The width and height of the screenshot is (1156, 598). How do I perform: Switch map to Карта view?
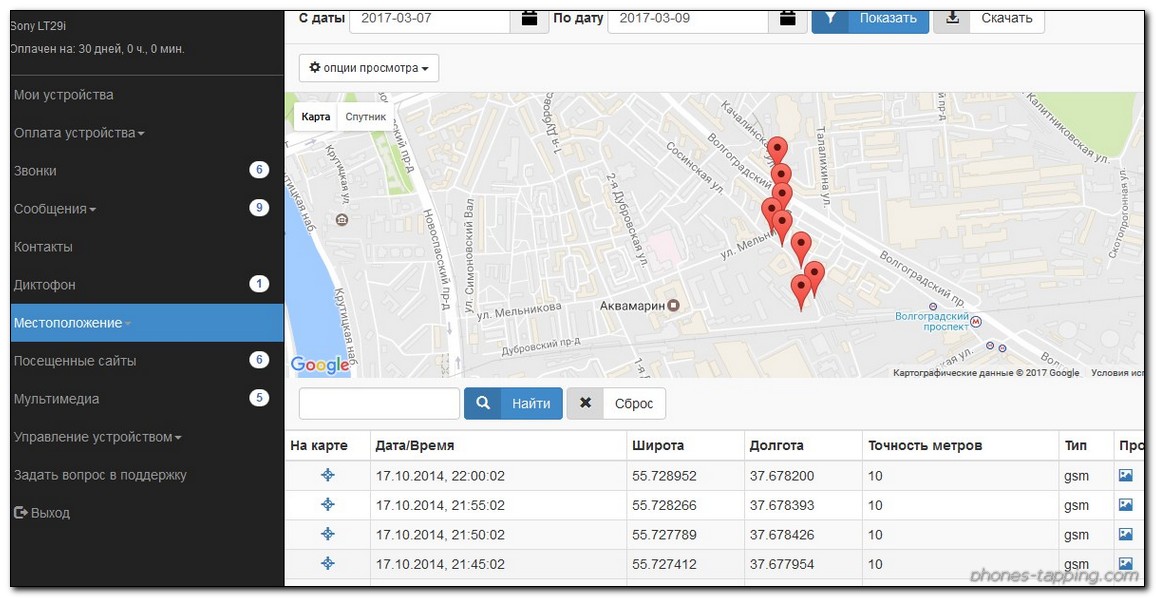point(316,117)
